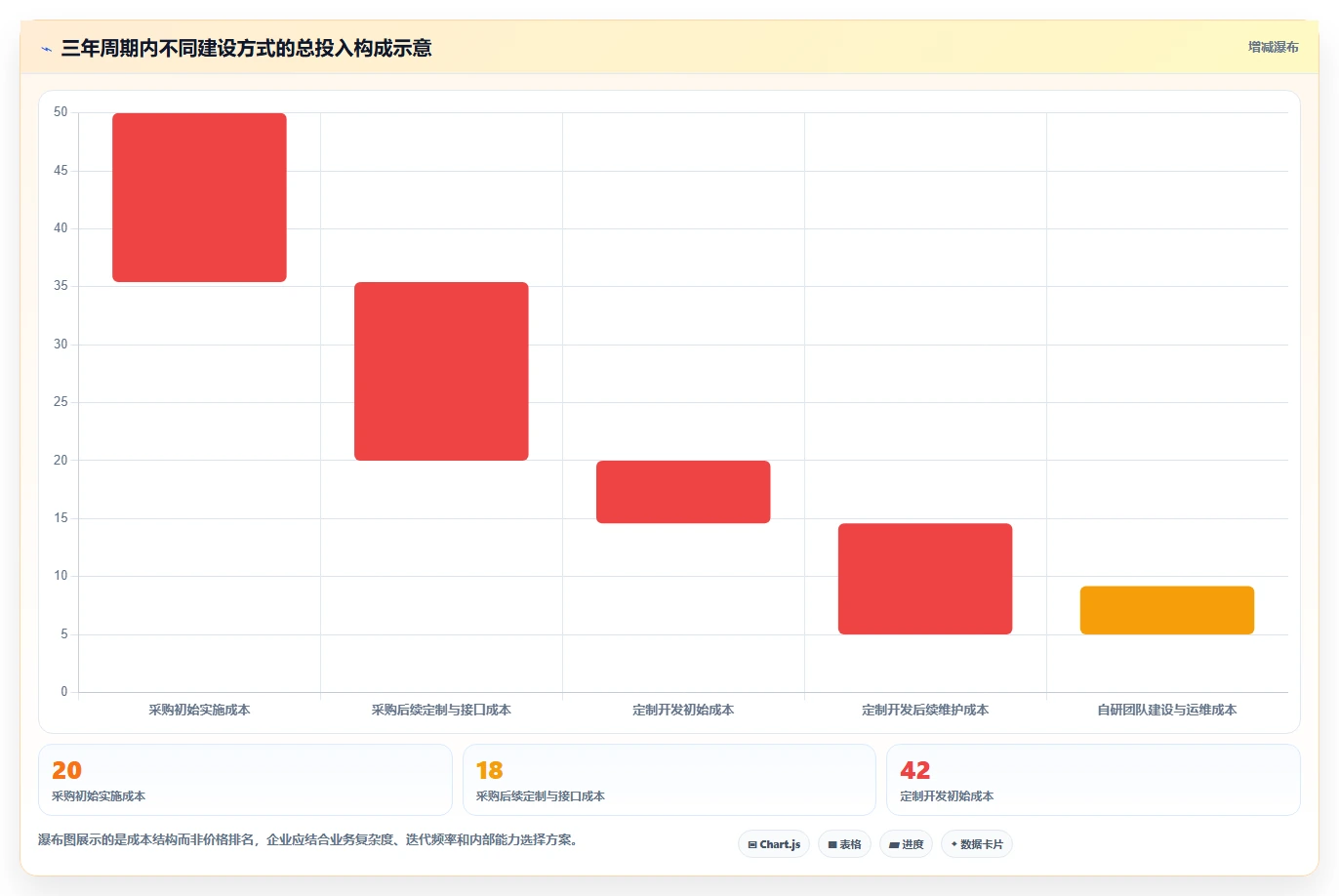This screenshot has width=1339, height=896.
Task: Click the 进度 pill tag
Action: (x=906, y=844)
